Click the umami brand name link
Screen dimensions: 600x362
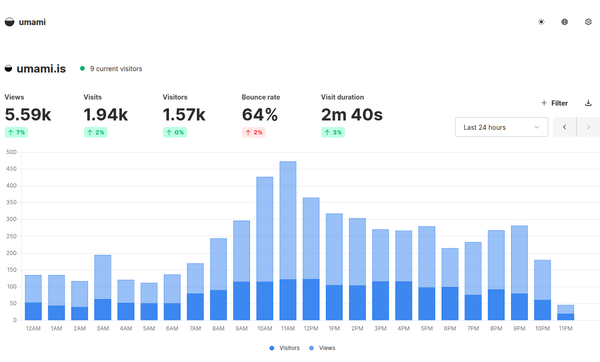[x=32, y=22]
